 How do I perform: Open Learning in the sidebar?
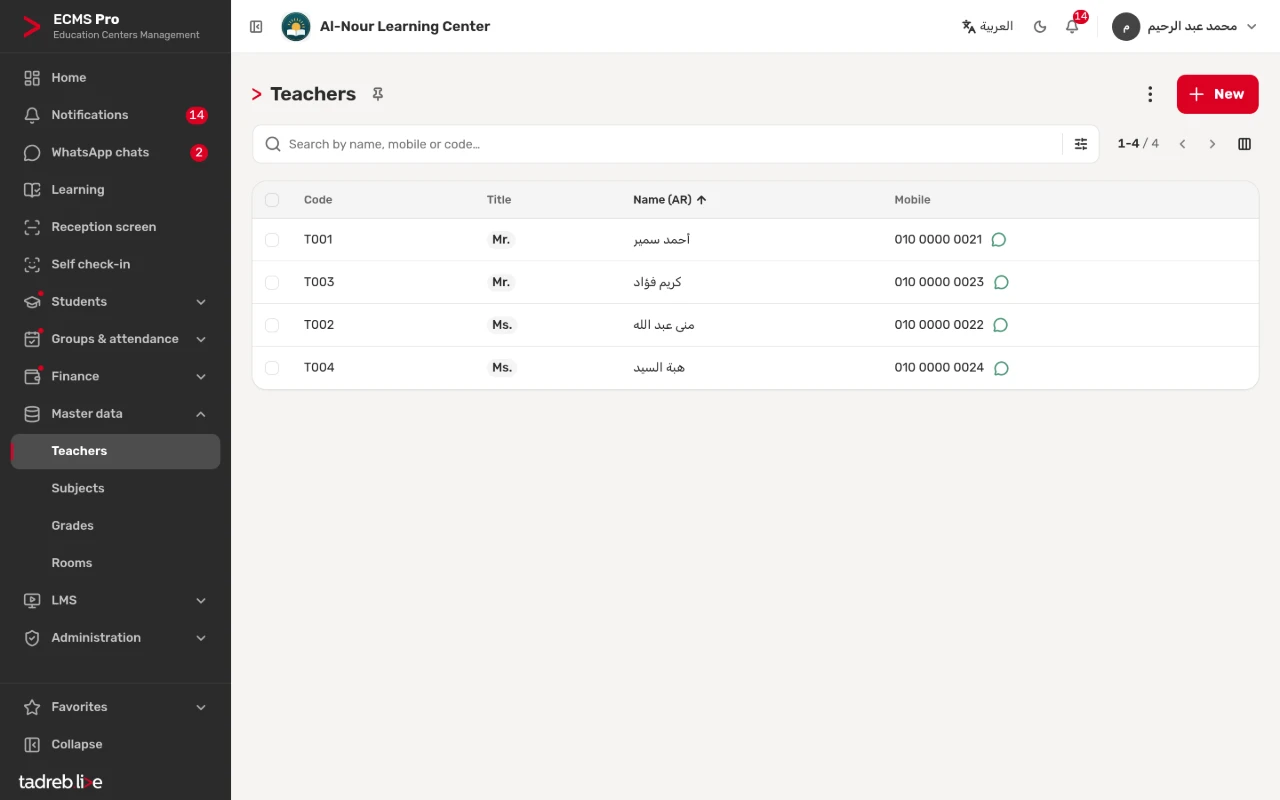pos(115,190)
